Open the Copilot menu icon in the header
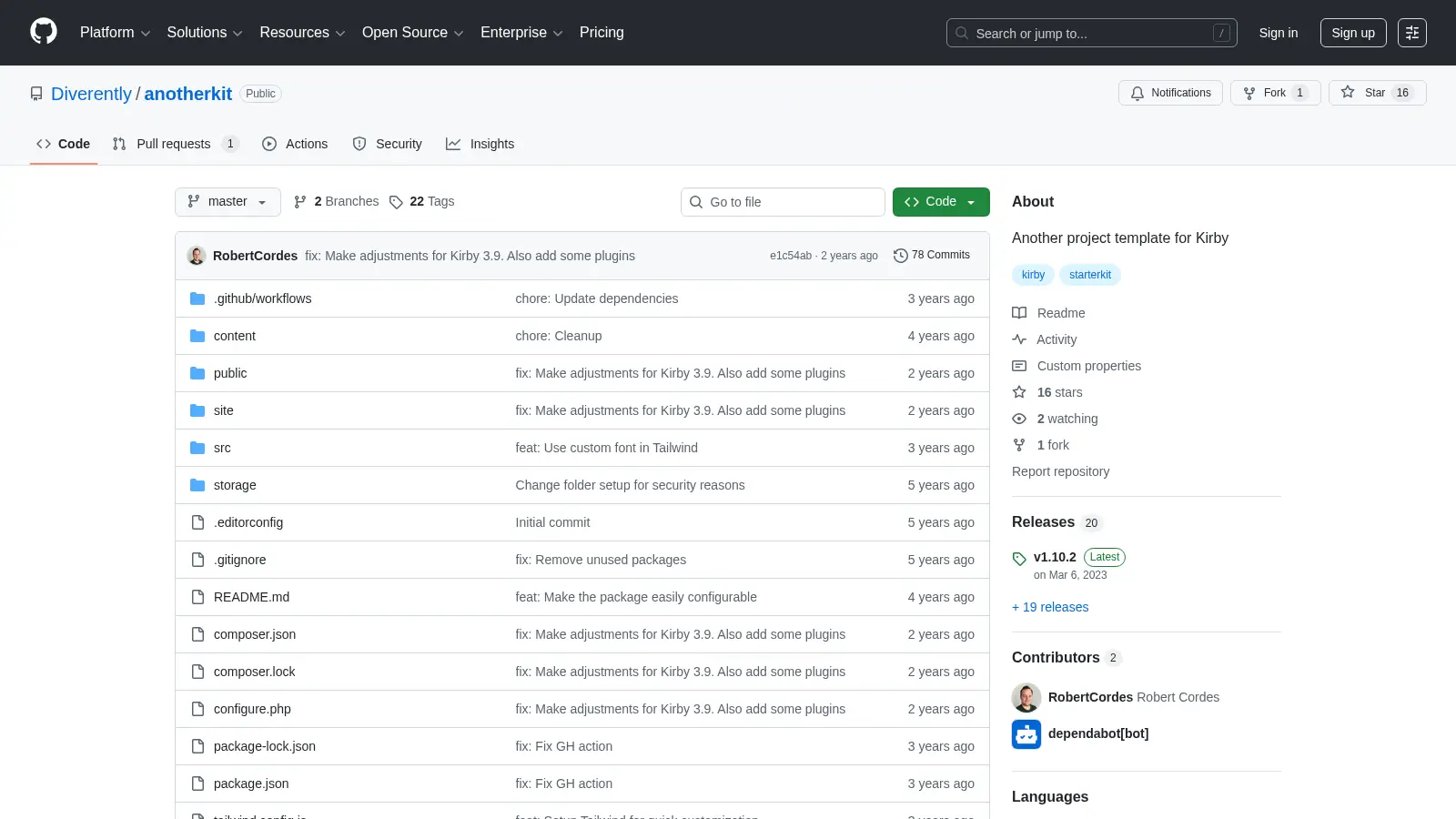Image resolution: width=1456 pixels, height=819 pixels. point(1412,33)
